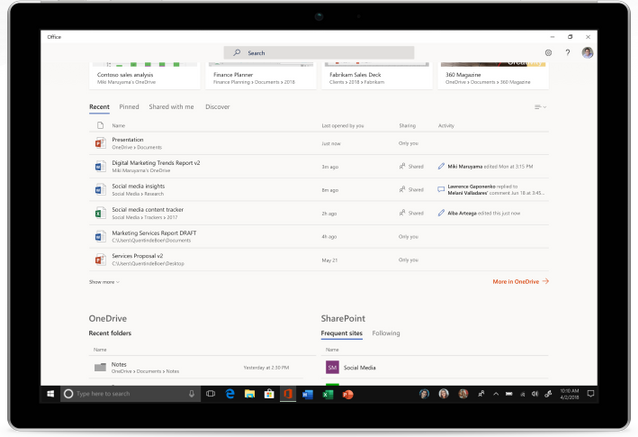Viewport: 638px width, 437px height.
Task: Click the People icon in the system tray
Action: (x=481, y=394)
